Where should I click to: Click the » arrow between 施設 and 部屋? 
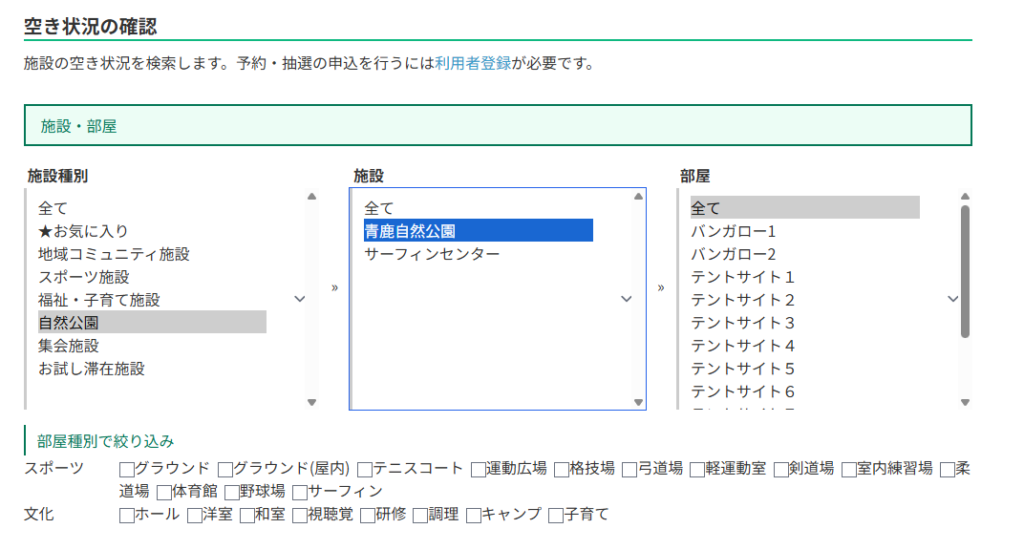(x=661, y=288)
